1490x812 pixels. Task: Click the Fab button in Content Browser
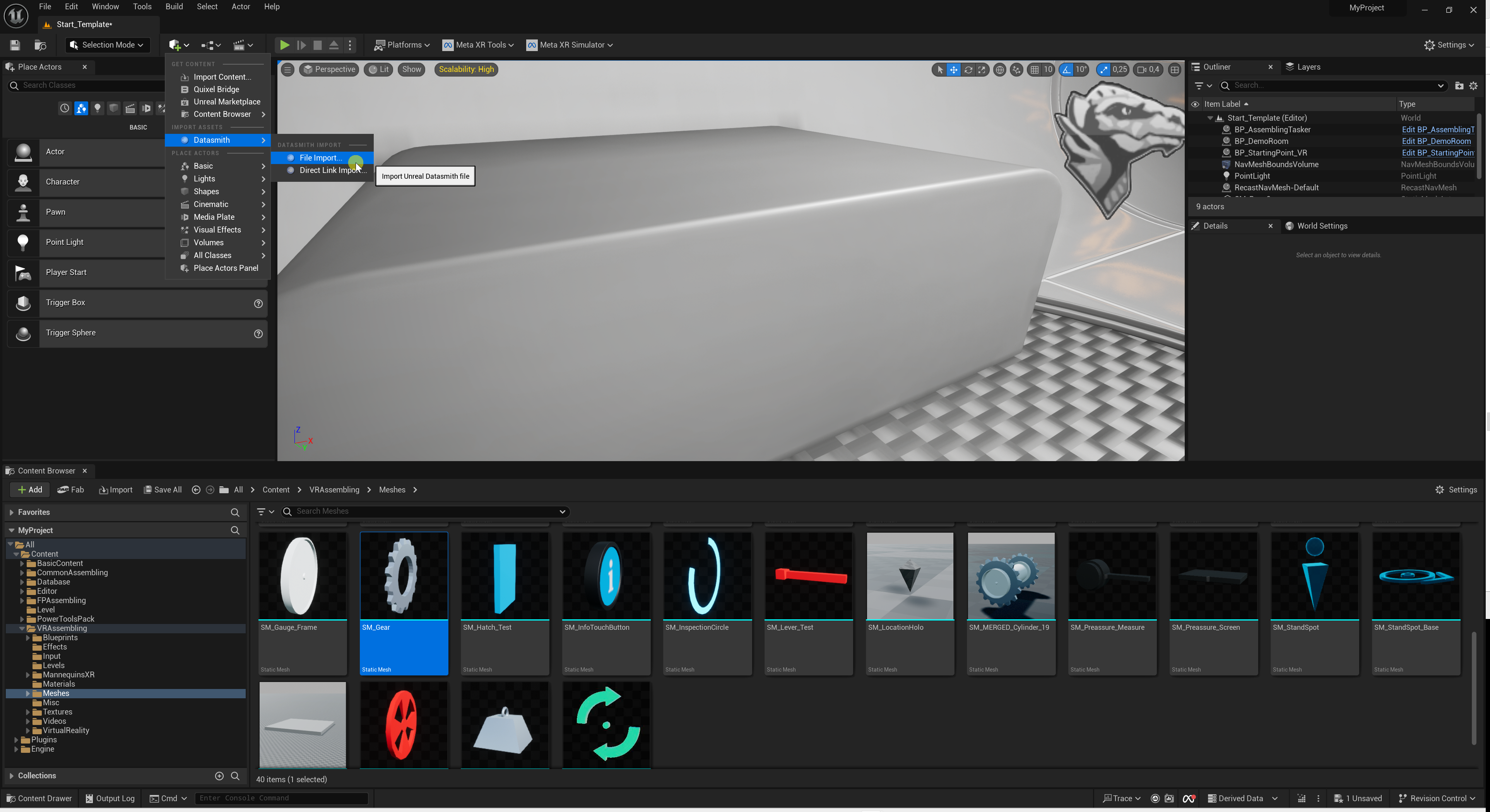70,489
